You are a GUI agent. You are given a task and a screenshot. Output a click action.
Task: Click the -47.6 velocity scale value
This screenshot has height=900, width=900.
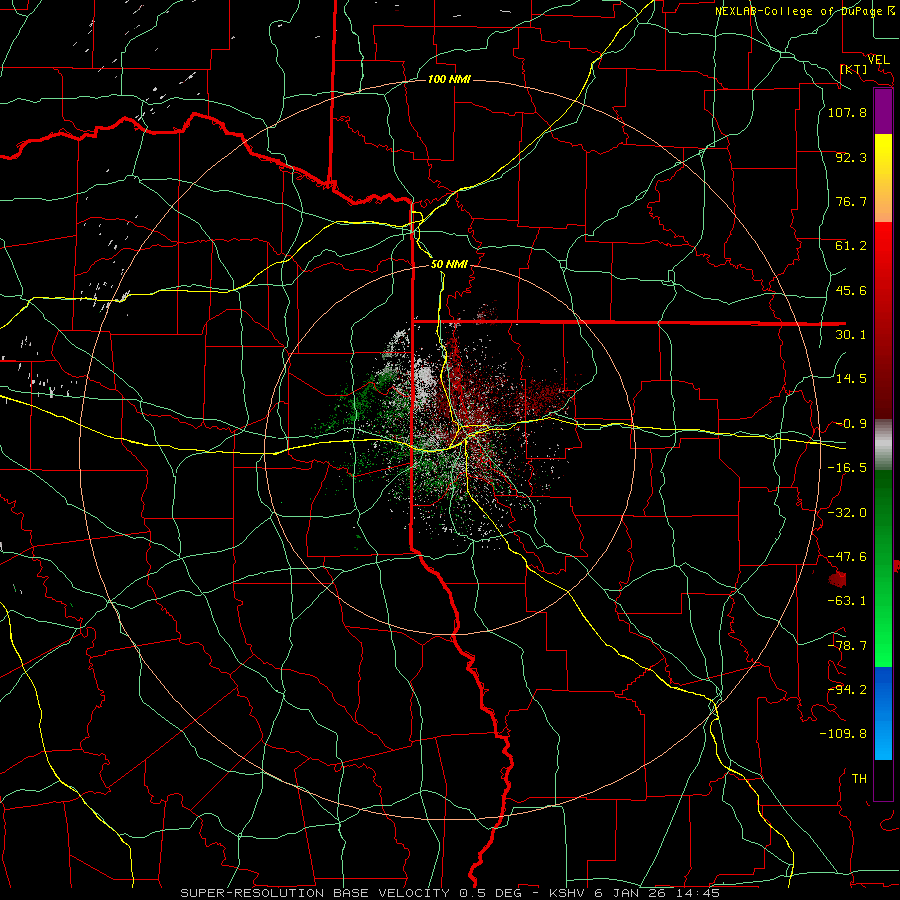[x=847, y=557]
